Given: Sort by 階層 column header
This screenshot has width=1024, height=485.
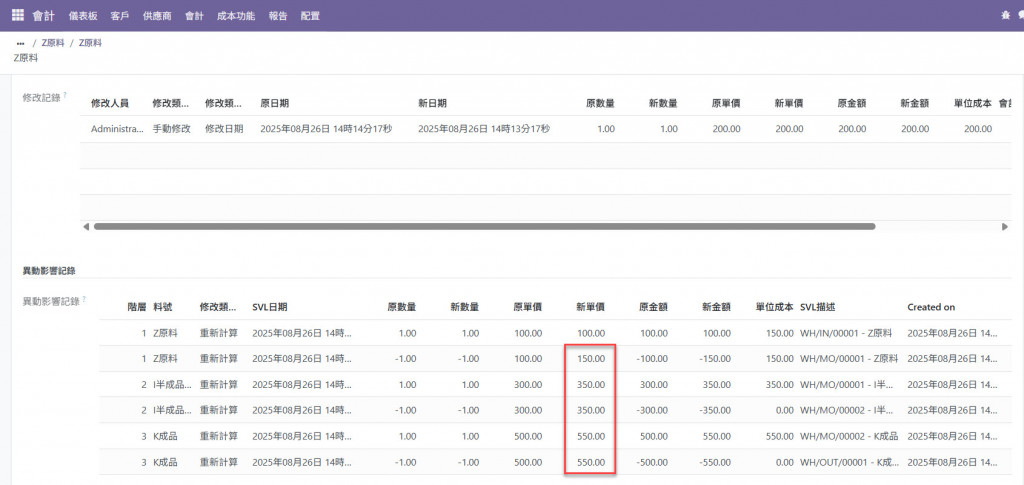Looking at the screenshot, I should pyautogui.click(x=137, y=307).
